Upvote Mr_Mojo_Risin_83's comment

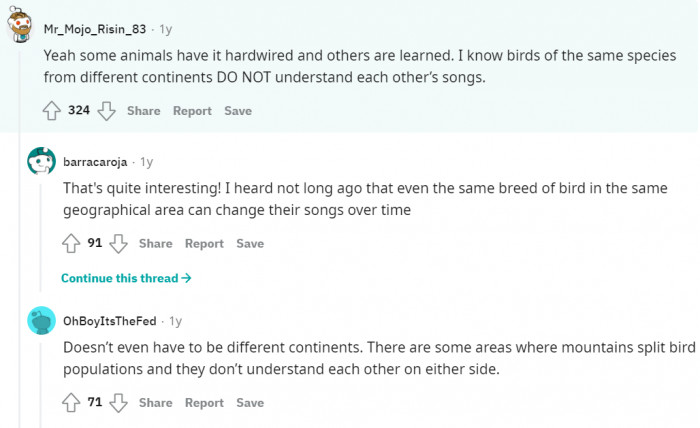pos(52,111)
